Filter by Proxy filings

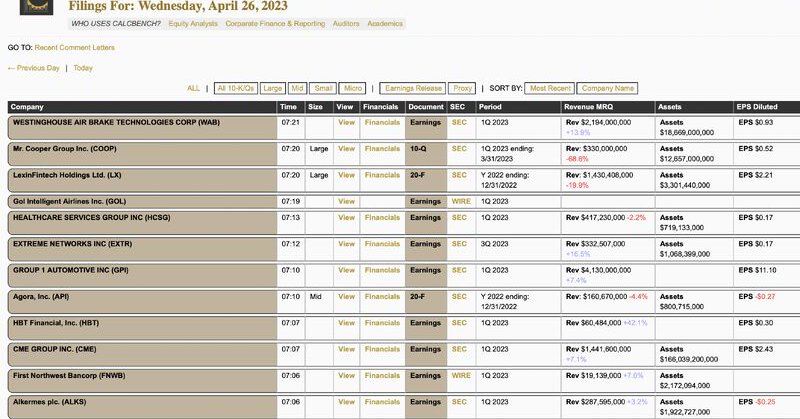[462, 88]
